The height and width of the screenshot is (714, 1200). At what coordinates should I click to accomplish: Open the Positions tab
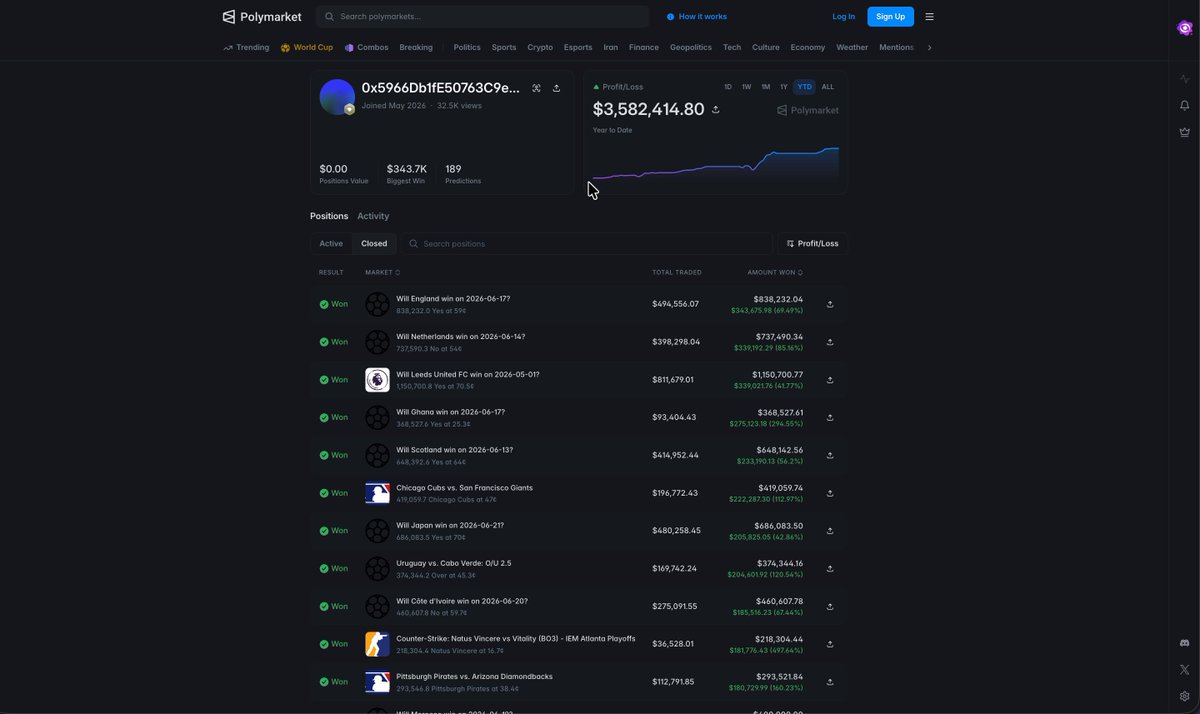pos(329,216)
